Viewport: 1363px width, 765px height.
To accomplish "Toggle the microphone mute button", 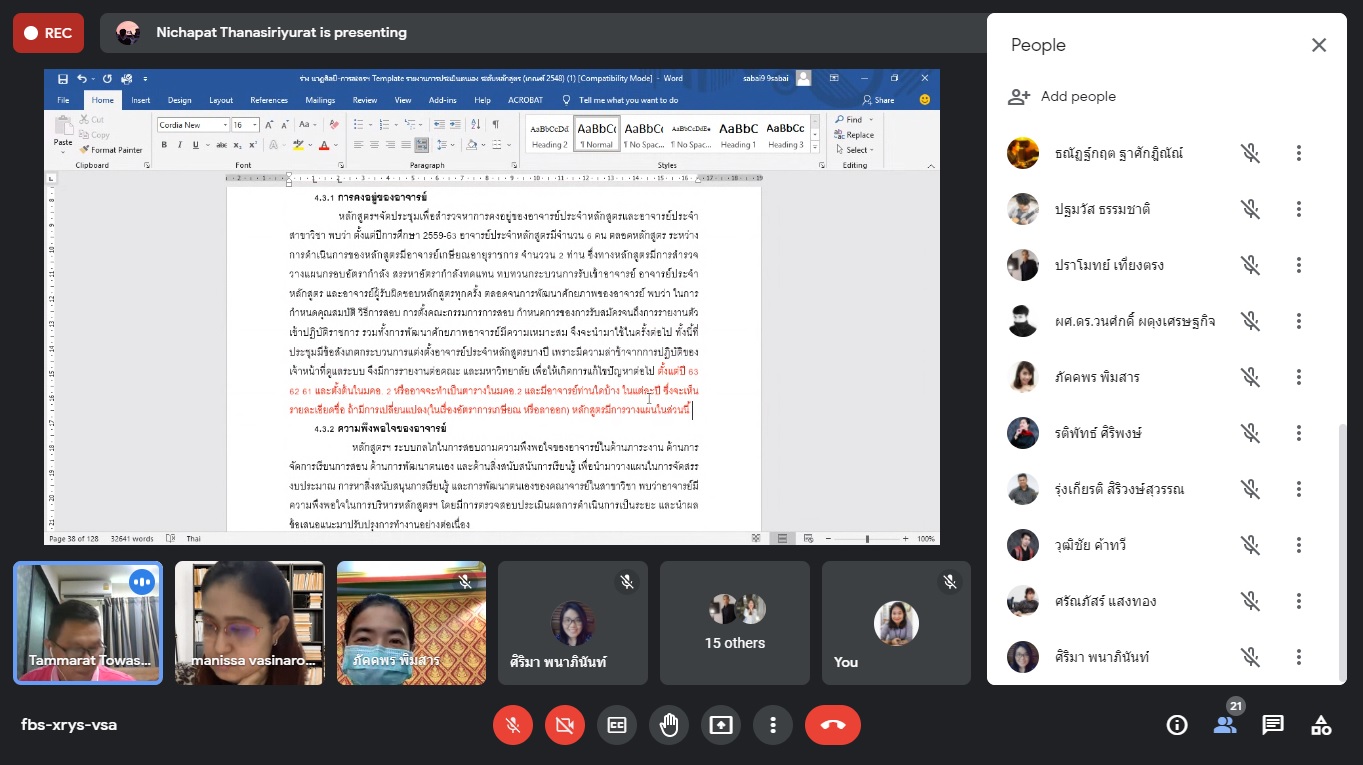I will (513, 725).
